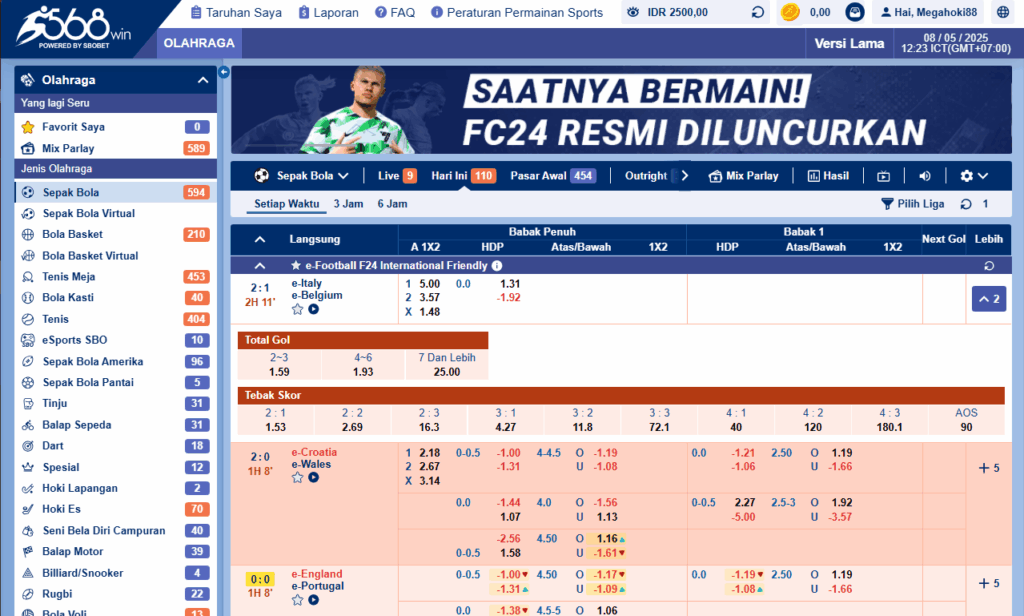The width and height of the screenshot is (1024, 616).
Task: Collapse the Olahraga sidebar panel
Action: [x=203, y=80]
